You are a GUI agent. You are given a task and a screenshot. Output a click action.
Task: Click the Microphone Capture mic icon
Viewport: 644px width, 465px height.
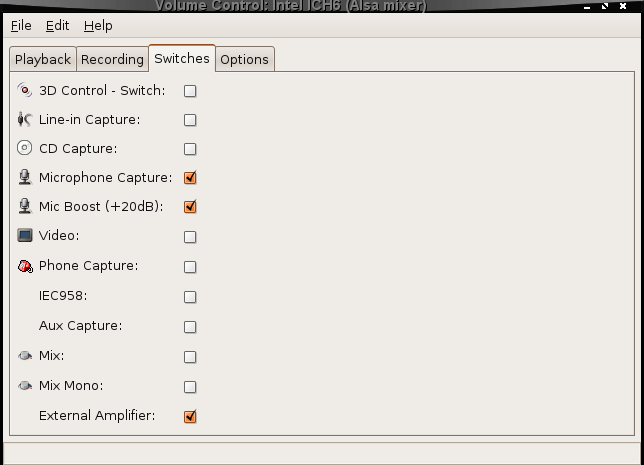25,177
